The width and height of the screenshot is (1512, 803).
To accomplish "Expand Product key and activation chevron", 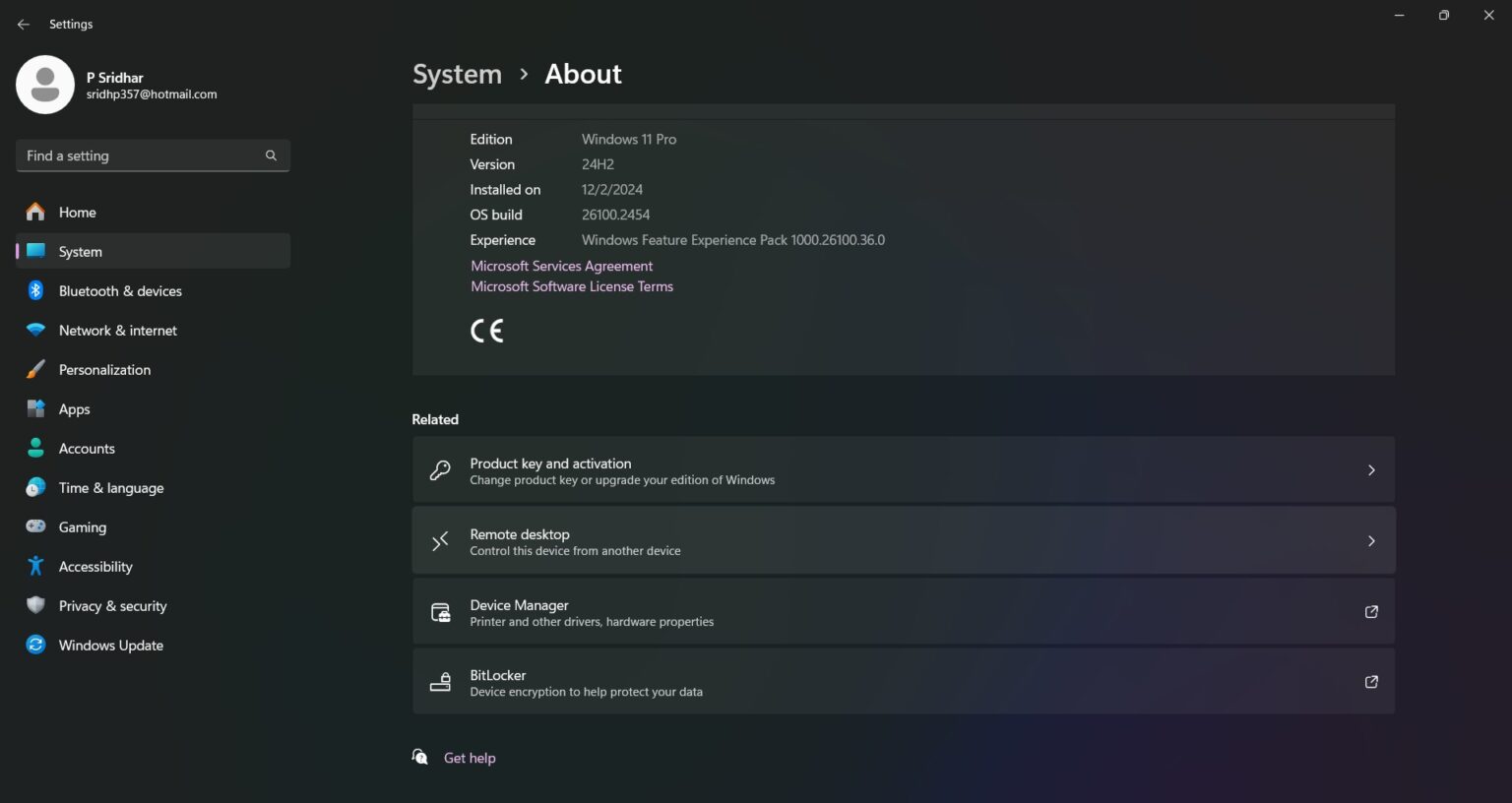I will (1370, 470).
